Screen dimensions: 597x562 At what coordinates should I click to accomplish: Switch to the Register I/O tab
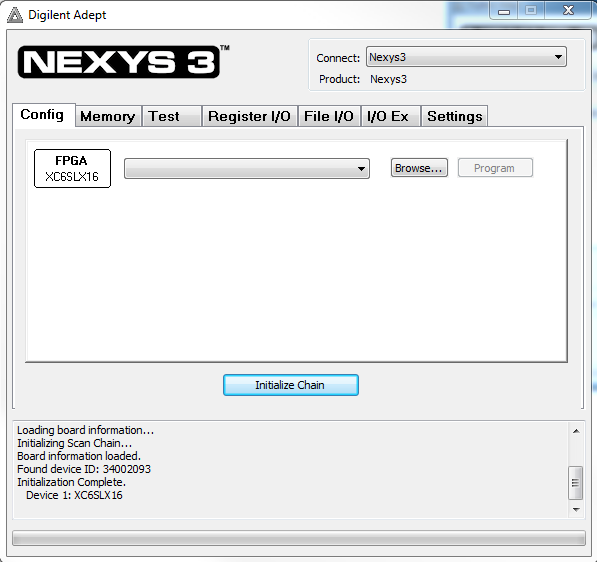(x=249, y=116)
